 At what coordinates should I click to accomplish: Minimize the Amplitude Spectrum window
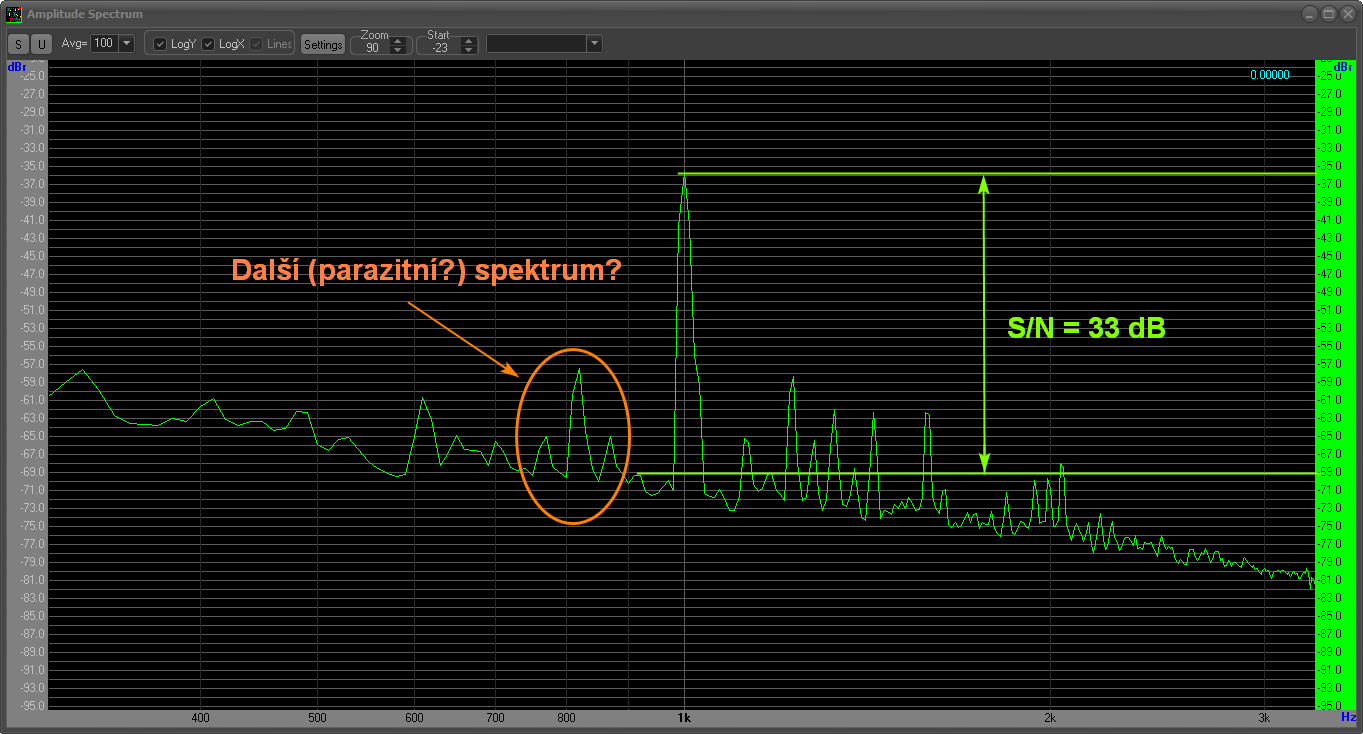[1311, 14]
